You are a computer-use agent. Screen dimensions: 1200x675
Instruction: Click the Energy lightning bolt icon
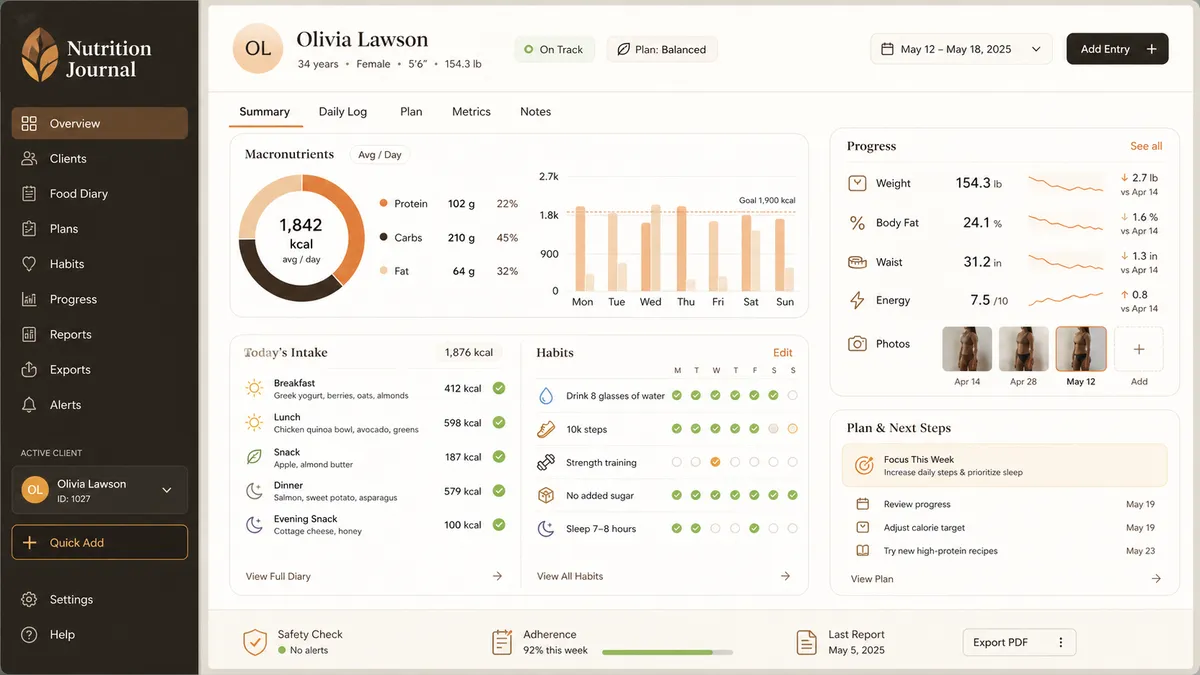tap(857, 300)
